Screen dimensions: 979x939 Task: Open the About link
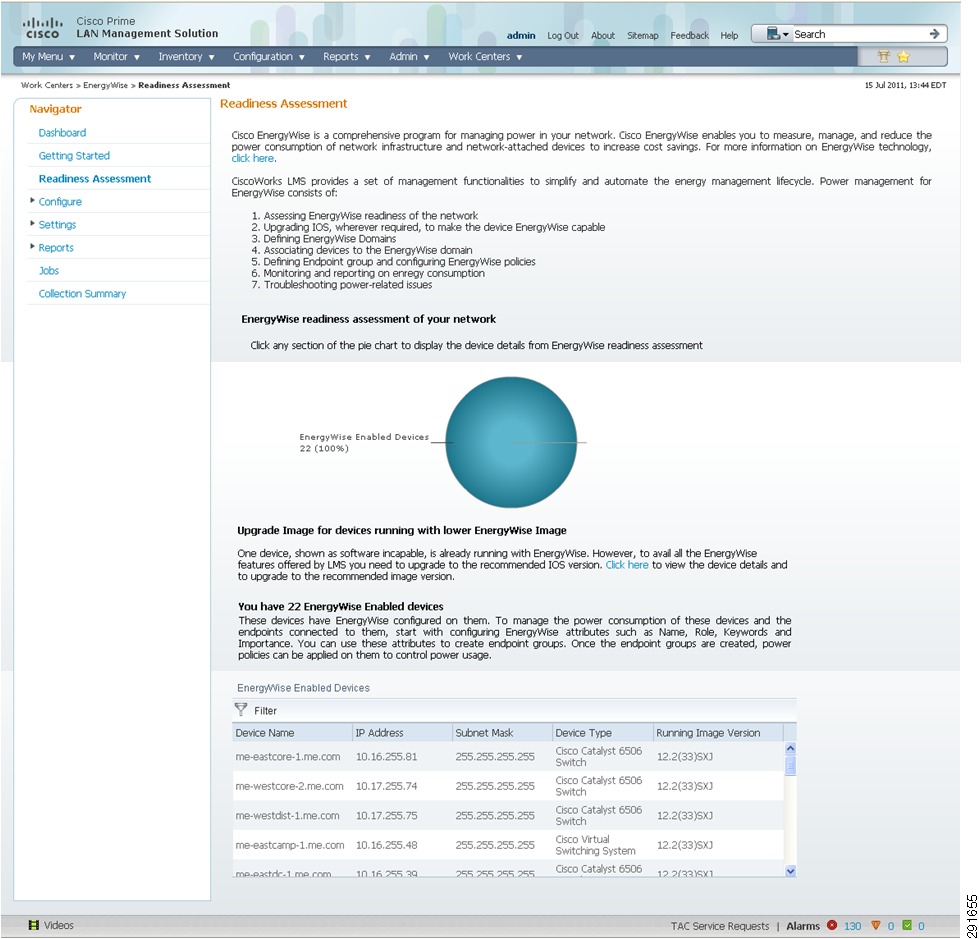pos(603,36)
